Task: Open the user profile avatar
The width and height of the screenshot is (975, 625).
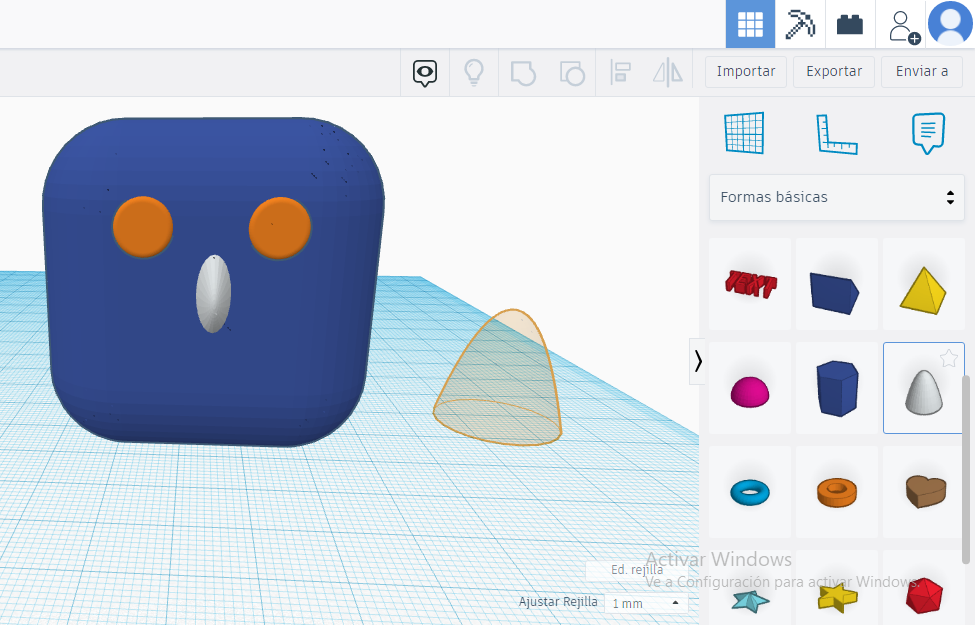Action: (950, 24)
